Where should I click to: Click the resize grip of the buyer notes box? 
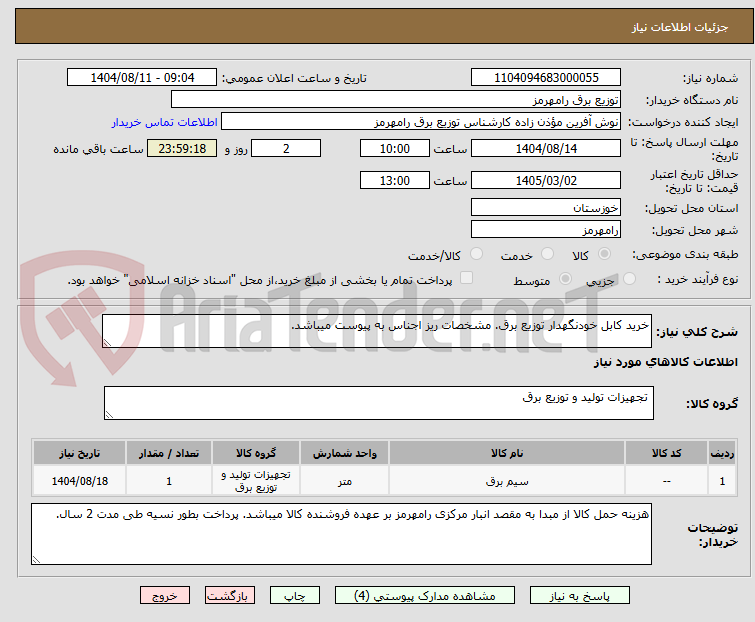36,560
